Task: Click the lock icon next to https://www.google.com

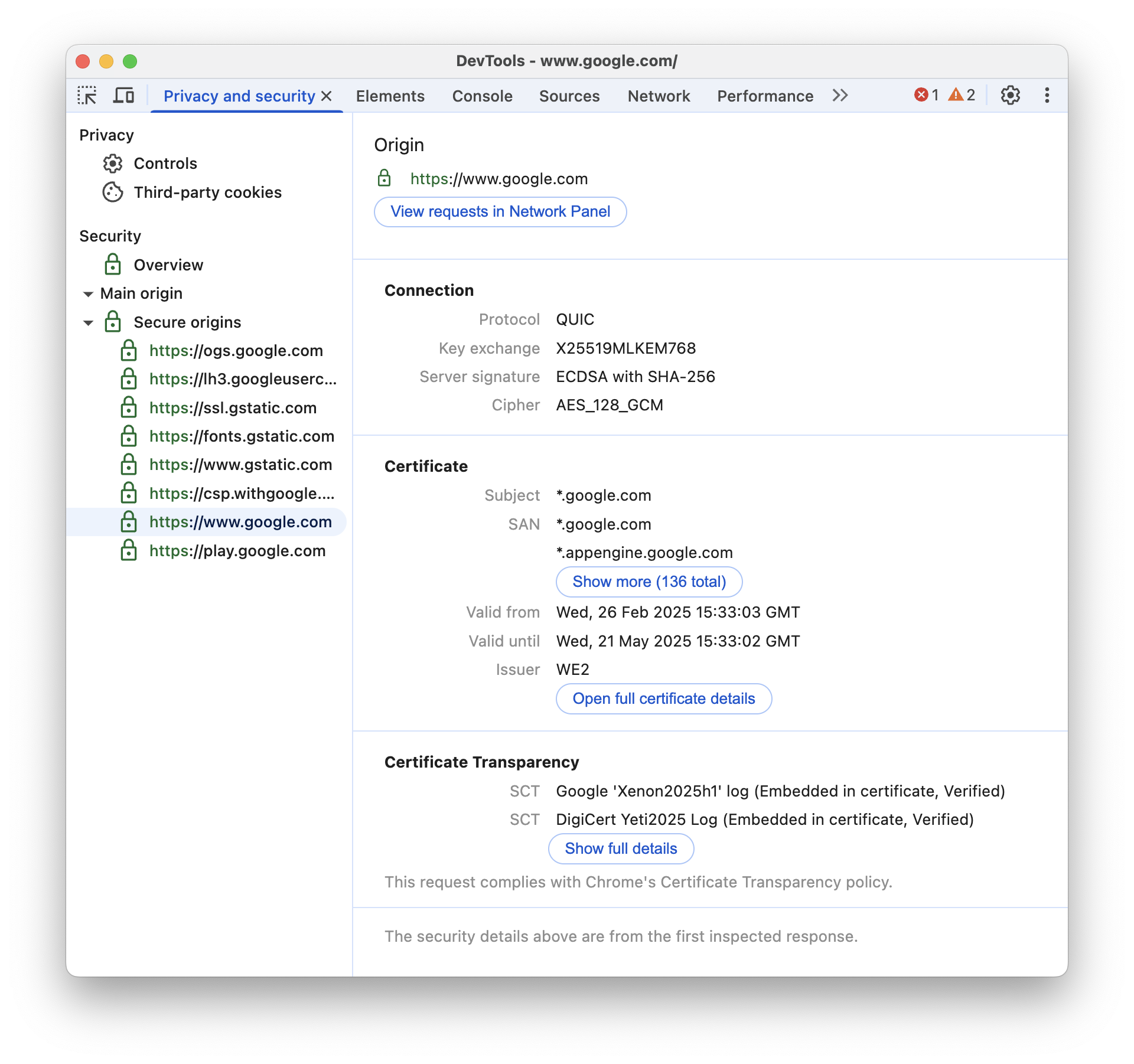Action: pos(128,521)
